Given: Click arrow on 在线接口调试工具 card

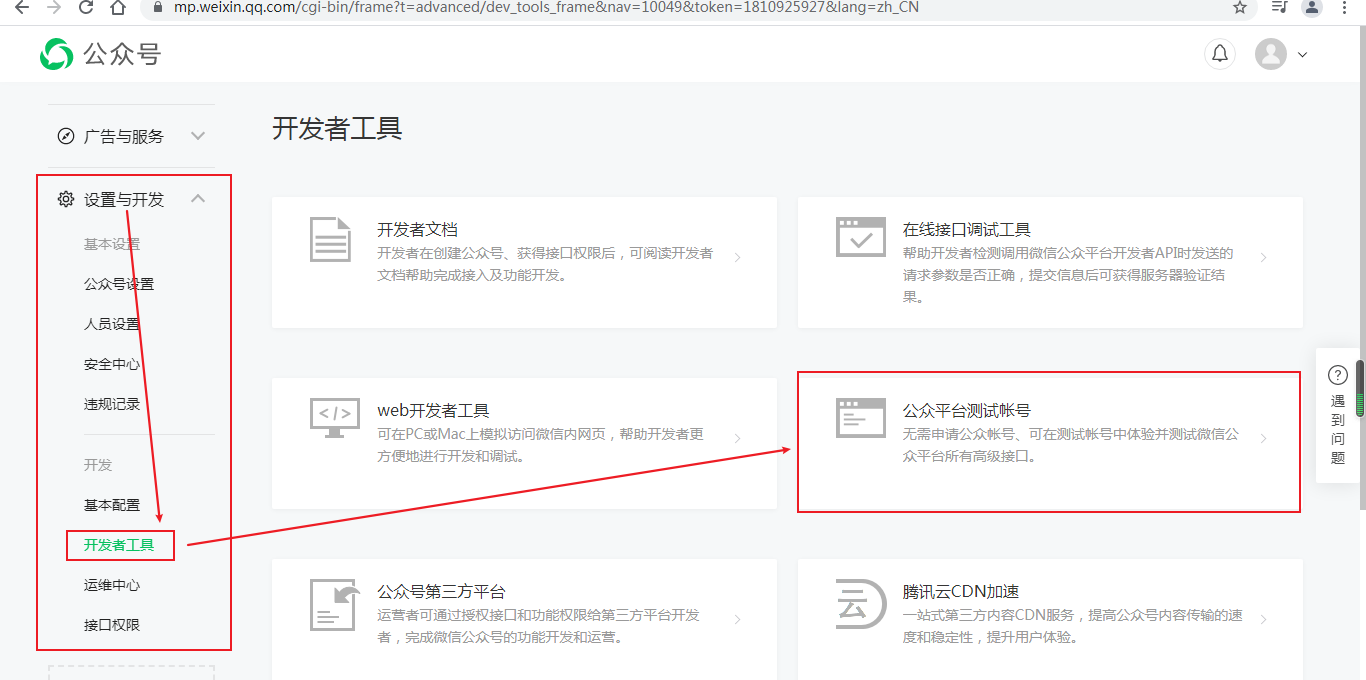Looking at the screenshot, I should [1263, 257].
